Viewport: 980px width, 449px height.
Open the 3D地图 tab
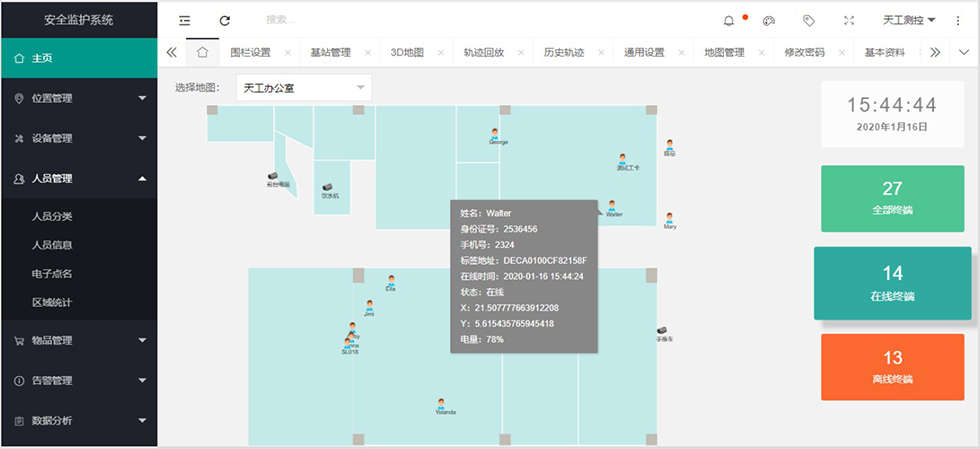406,52
